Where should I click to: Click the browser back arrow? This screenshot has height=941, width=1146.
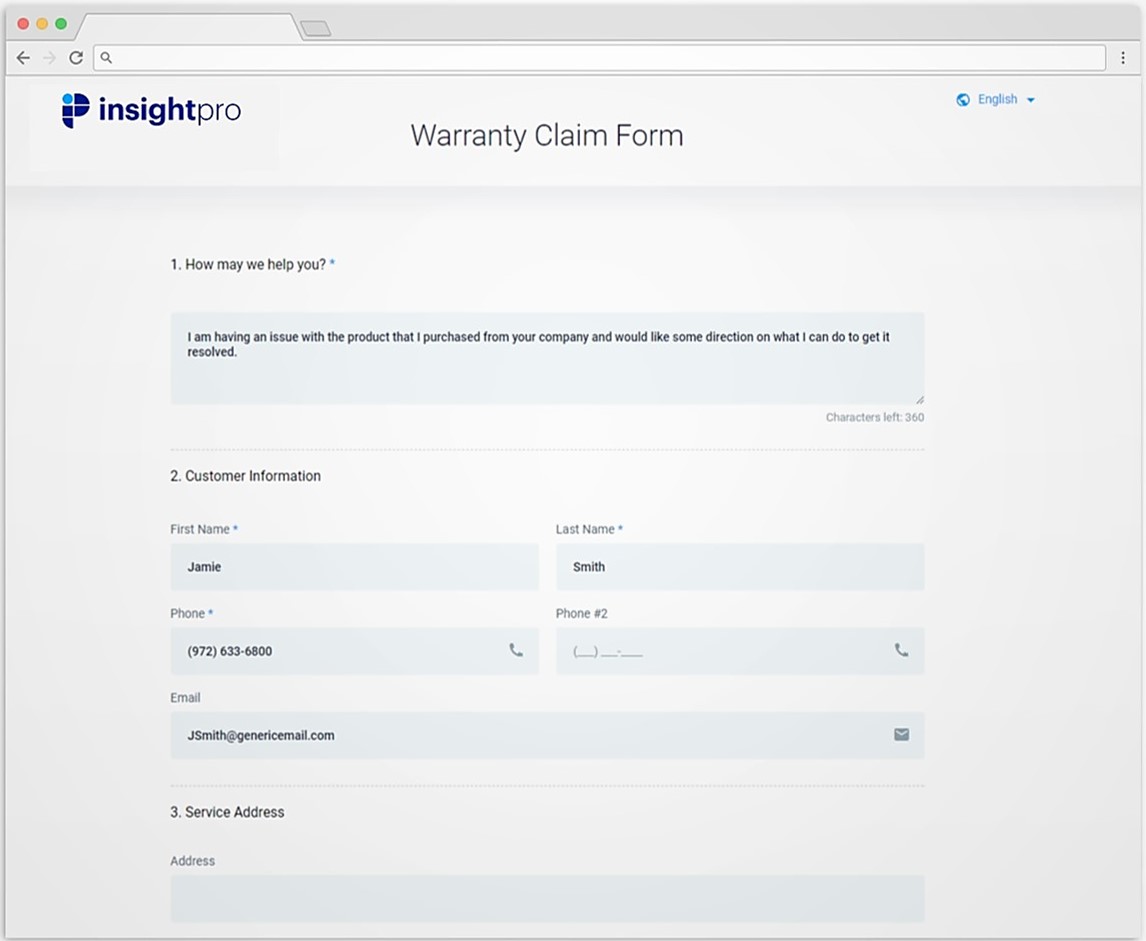coord(23,58)
